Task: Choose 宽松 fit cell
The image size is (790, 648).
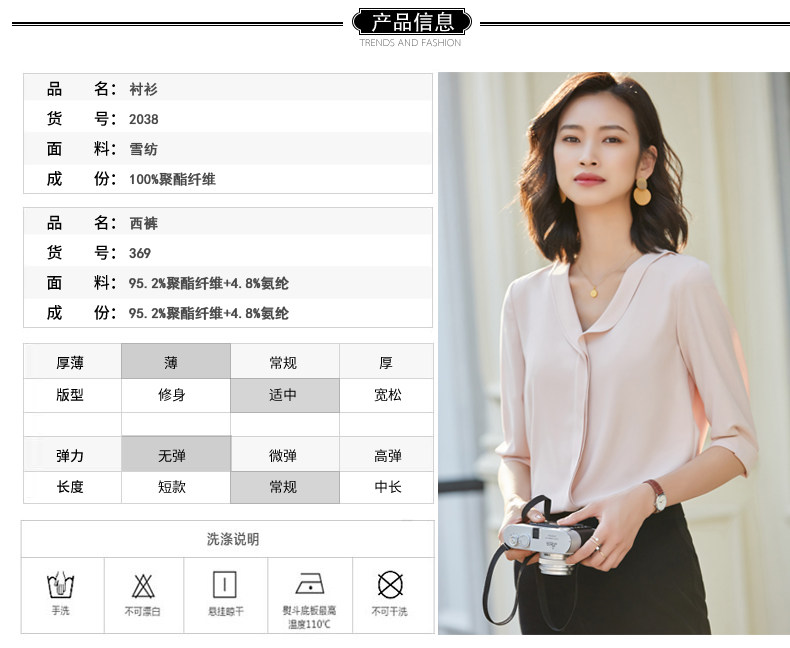Action: click(387, 395)
